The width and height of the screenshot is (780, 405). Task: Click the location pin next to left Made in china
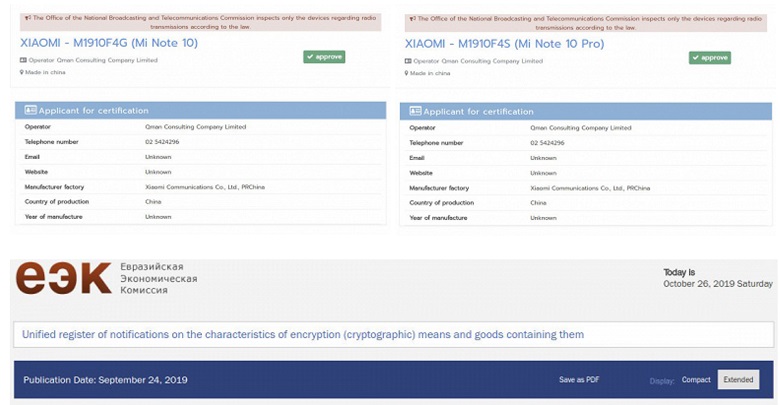[22, 72]
